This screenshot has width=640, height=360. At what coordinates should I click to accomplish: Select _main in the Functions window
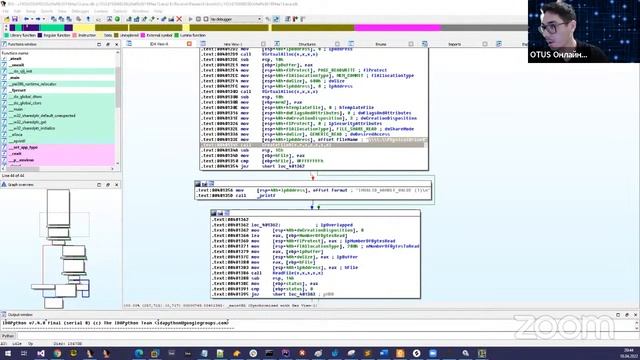(58, 78)
